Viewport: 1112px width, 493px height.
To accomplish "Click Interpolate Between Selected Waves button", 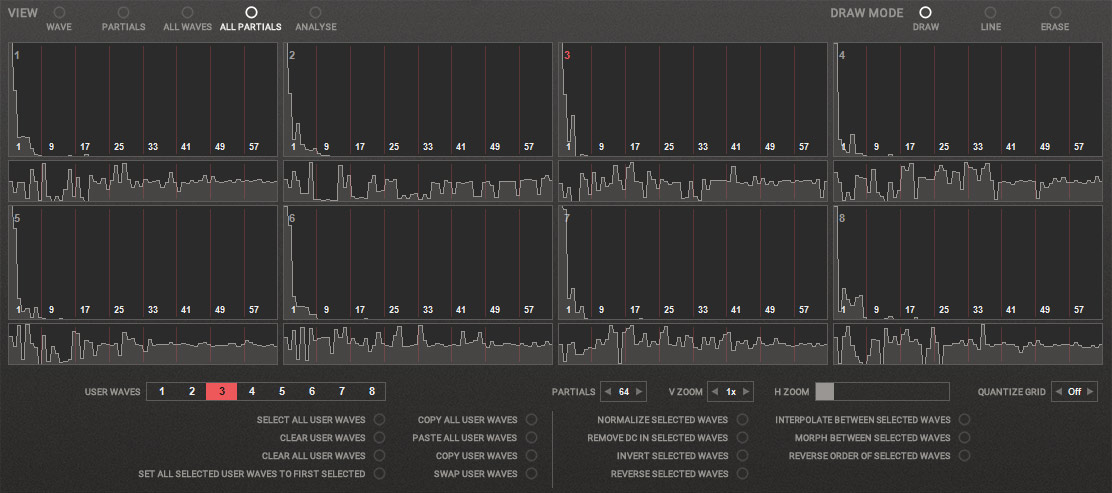I will coord(965,420).
